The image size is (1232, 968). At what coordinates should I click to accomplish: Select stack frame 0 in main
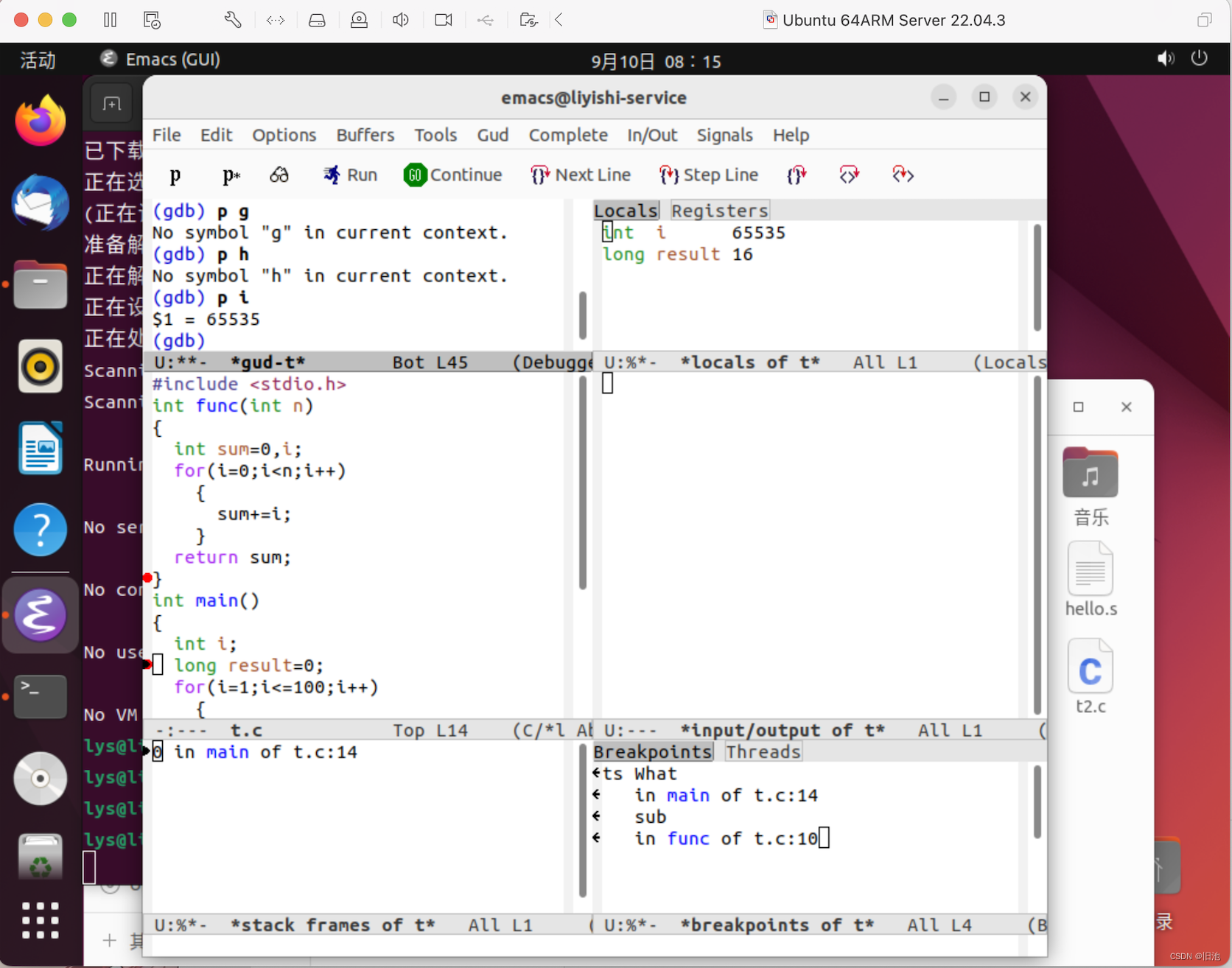point(255,752)
